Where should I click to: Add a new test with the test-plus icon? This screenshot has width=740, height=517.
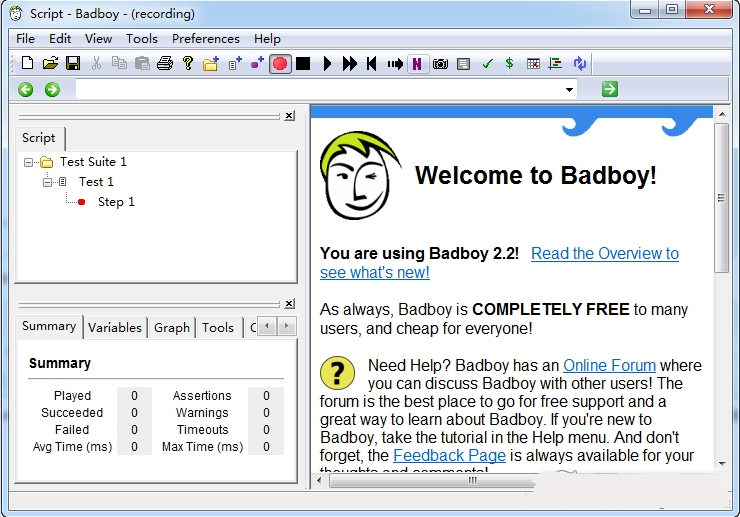point(235,63)
